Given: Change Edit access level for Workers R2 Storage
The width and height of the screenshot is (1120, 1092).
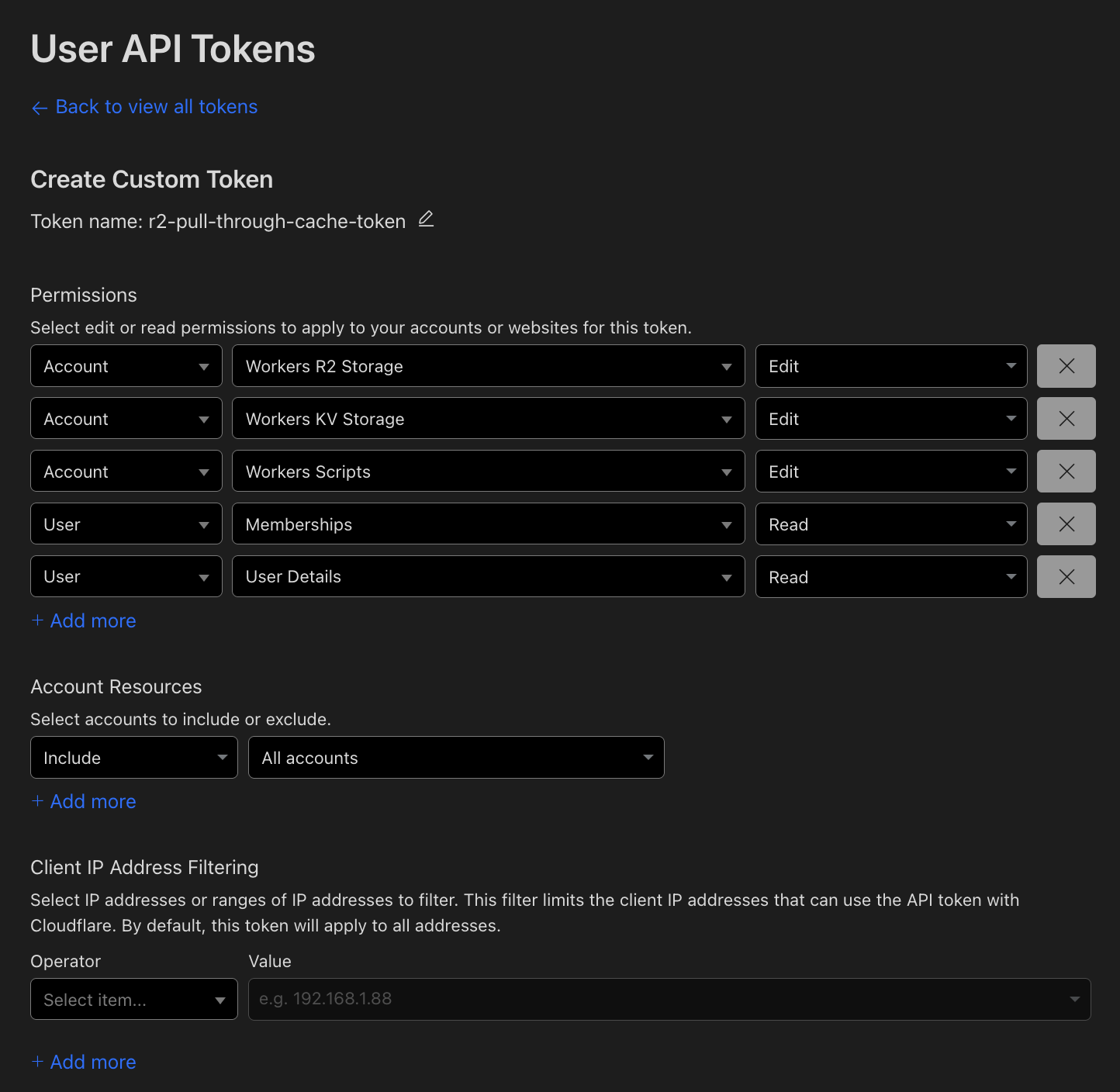Looking at the screenshot, I should click(891, 366).
